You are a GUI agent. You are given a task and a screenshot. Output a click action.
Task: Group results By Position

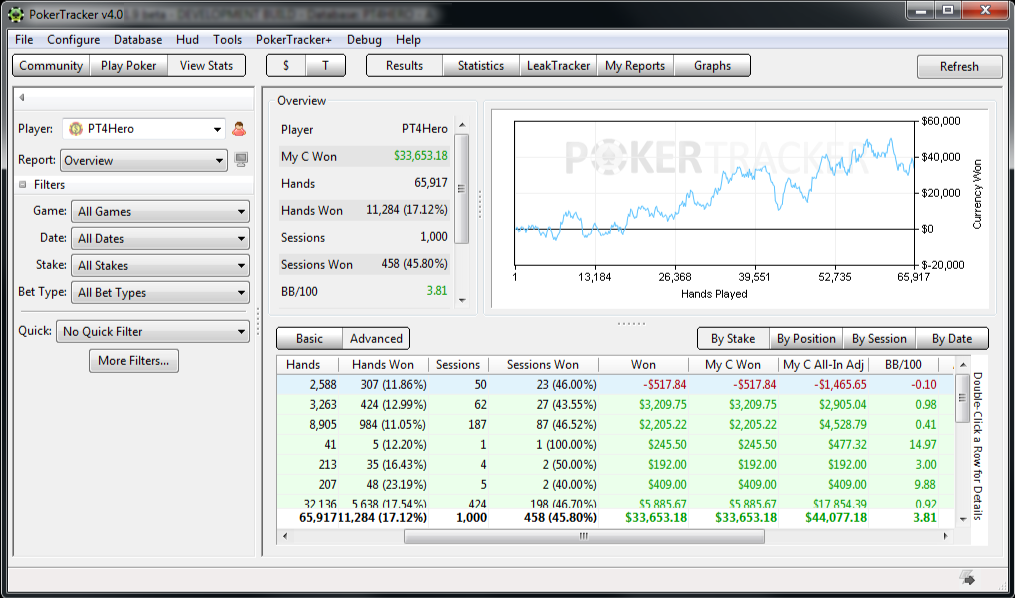pyautogui.click(x=806, y=338)
